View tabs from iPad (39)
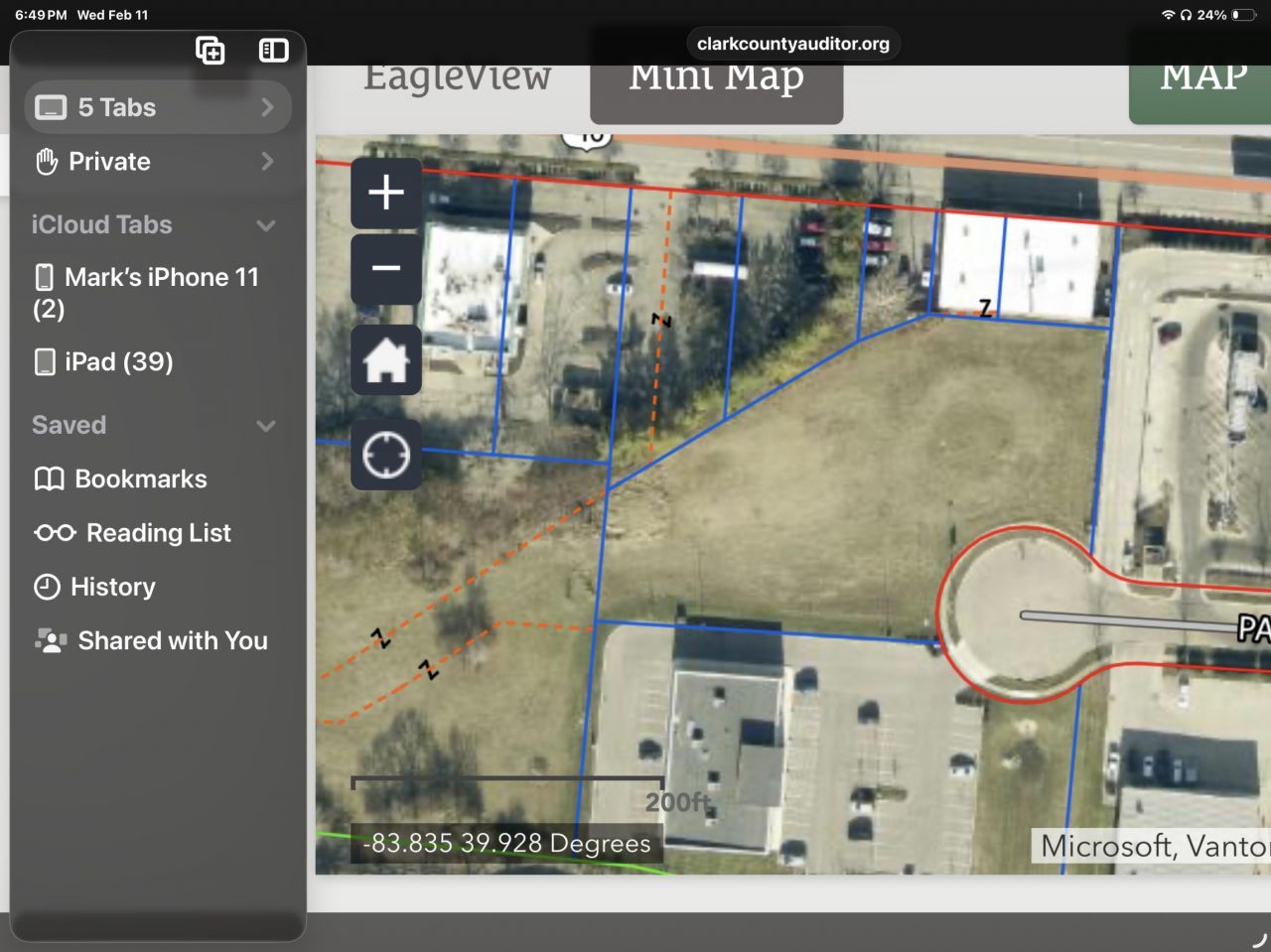 tap(118, 362)
